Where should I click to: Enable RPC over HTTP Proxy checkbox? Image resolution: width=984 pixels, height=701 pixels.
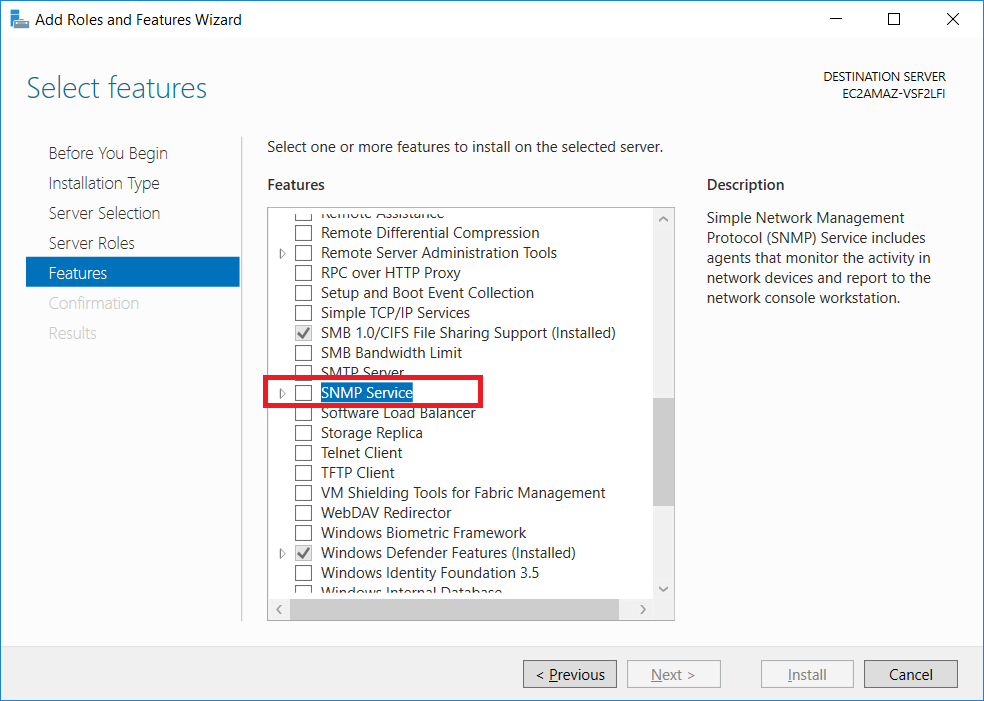pos(303,273)
